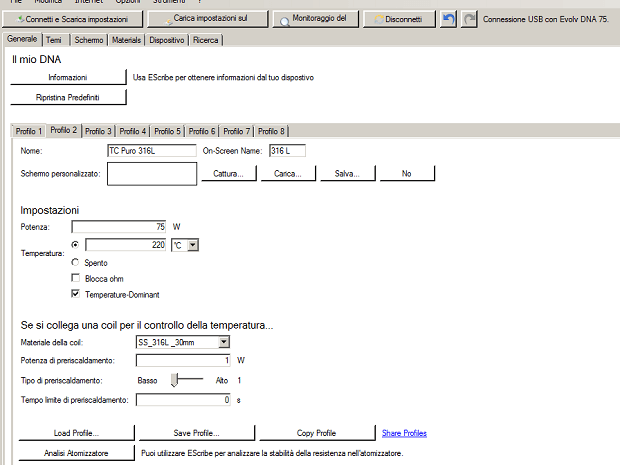Open the Profilo 3 tab
Image resolution: width=620 pixels, height=465 pixels.
pyautogui.click(x=98, y=131)
